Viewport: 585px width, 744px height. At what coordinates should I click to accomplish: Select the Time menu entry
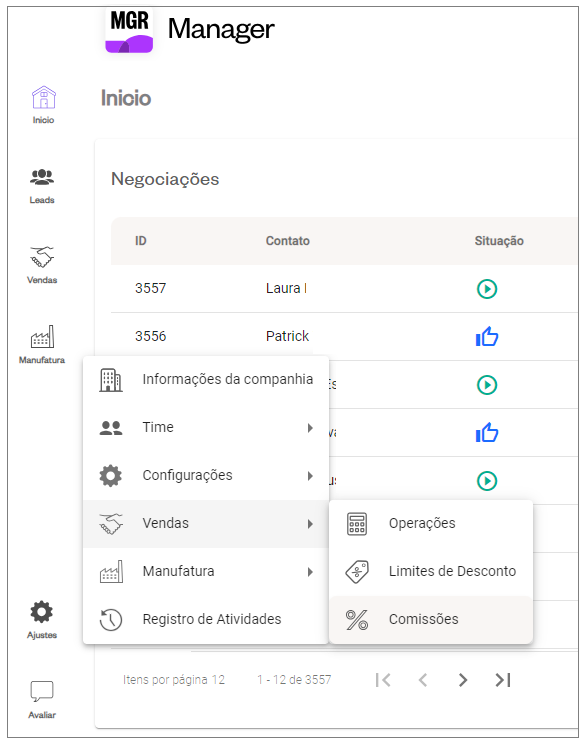pos(205,428)
